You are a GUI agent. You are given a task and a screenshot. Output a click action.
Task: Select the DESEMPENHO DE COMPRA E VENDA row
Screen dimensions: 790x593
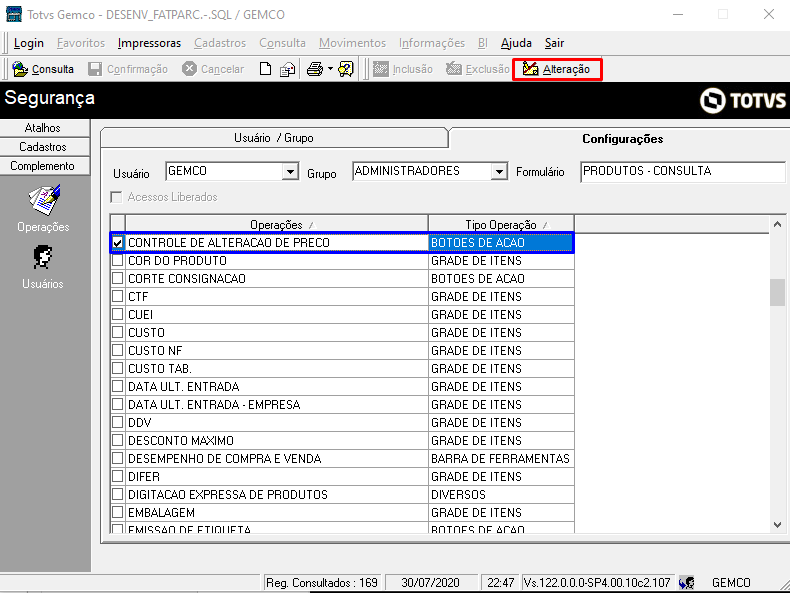tap(342, 458)
